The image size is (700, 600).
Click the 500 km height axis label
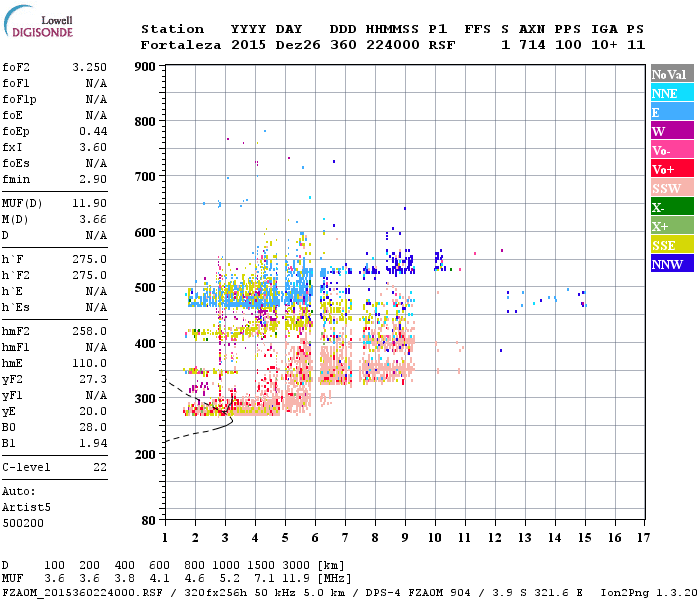click(x=145, y=288)
